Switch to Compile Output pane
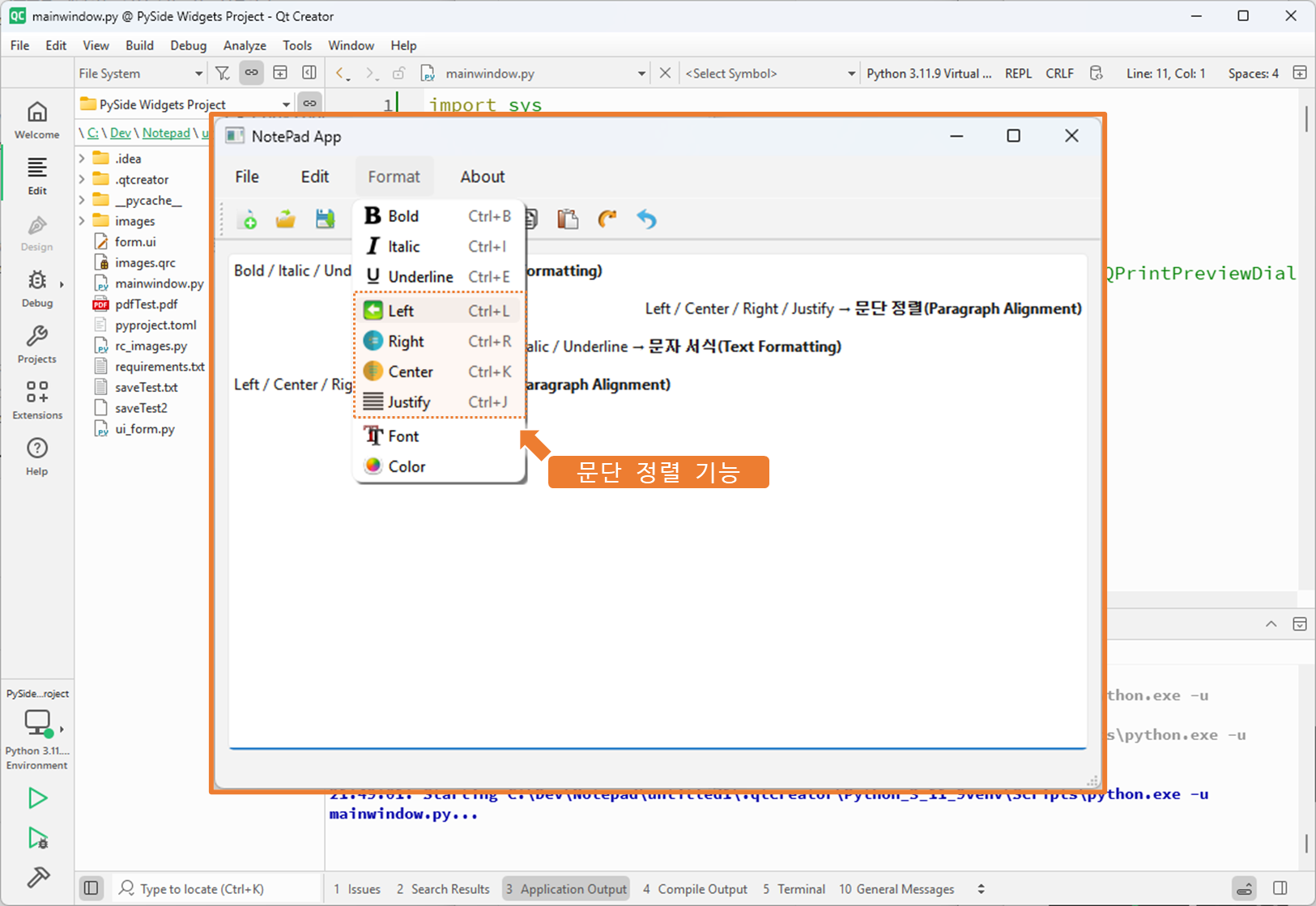 [695, 889]
